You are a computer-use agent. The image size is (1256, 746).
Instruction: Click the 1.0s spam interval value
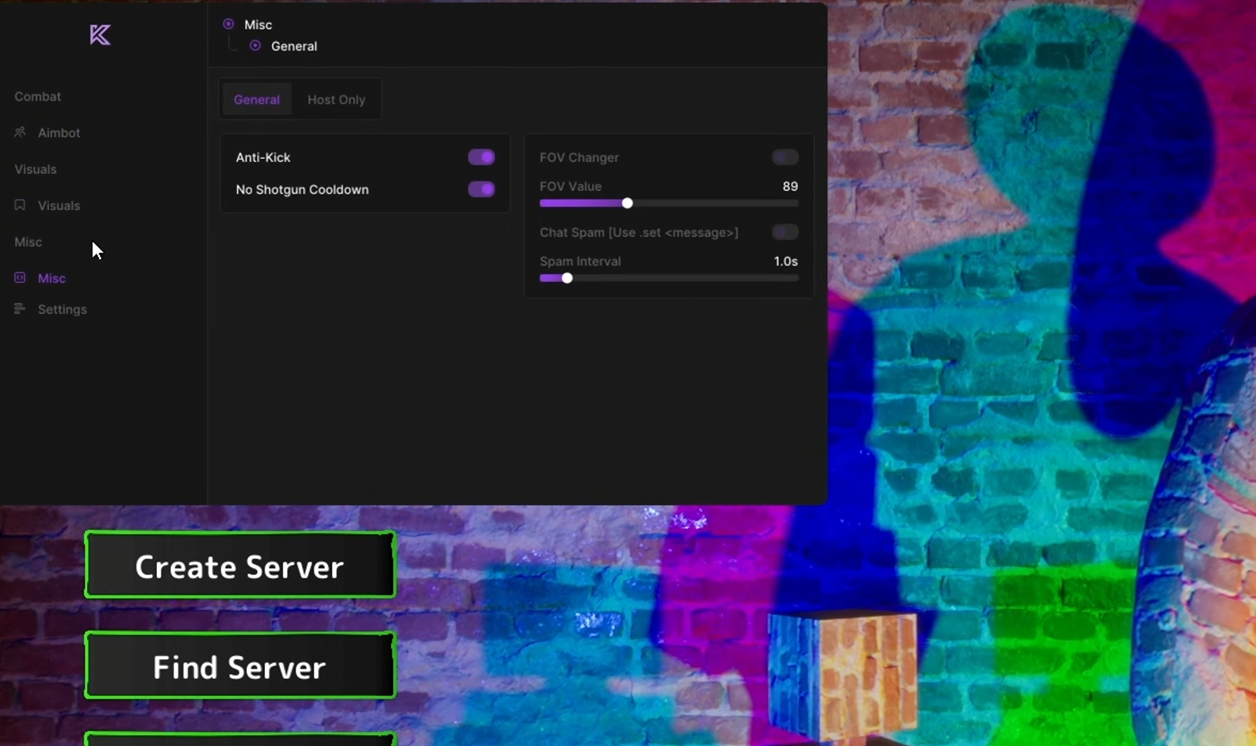click(x=786, y=261)
